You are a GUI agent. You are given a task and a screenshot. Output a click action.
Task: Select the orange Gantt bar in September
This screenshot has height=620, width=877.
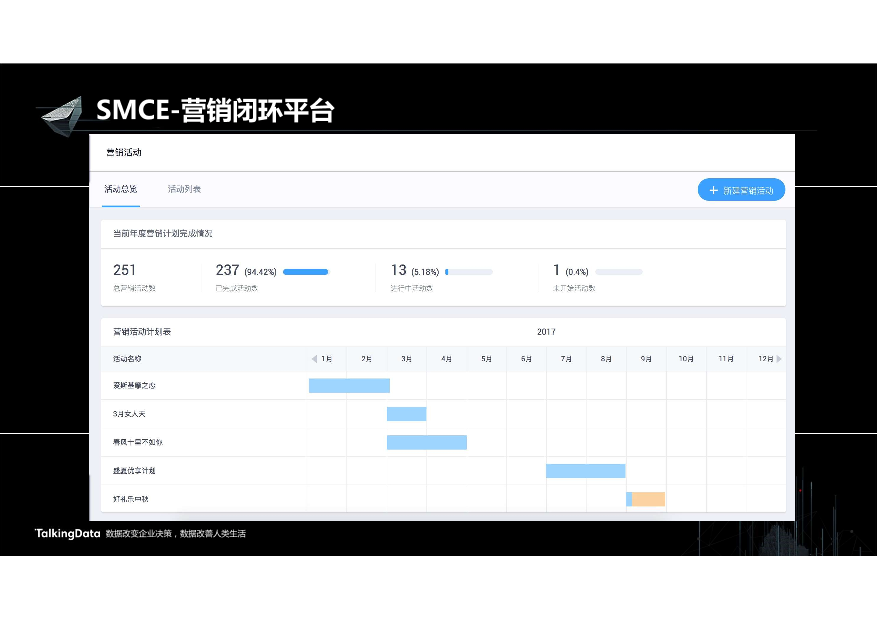646,499
